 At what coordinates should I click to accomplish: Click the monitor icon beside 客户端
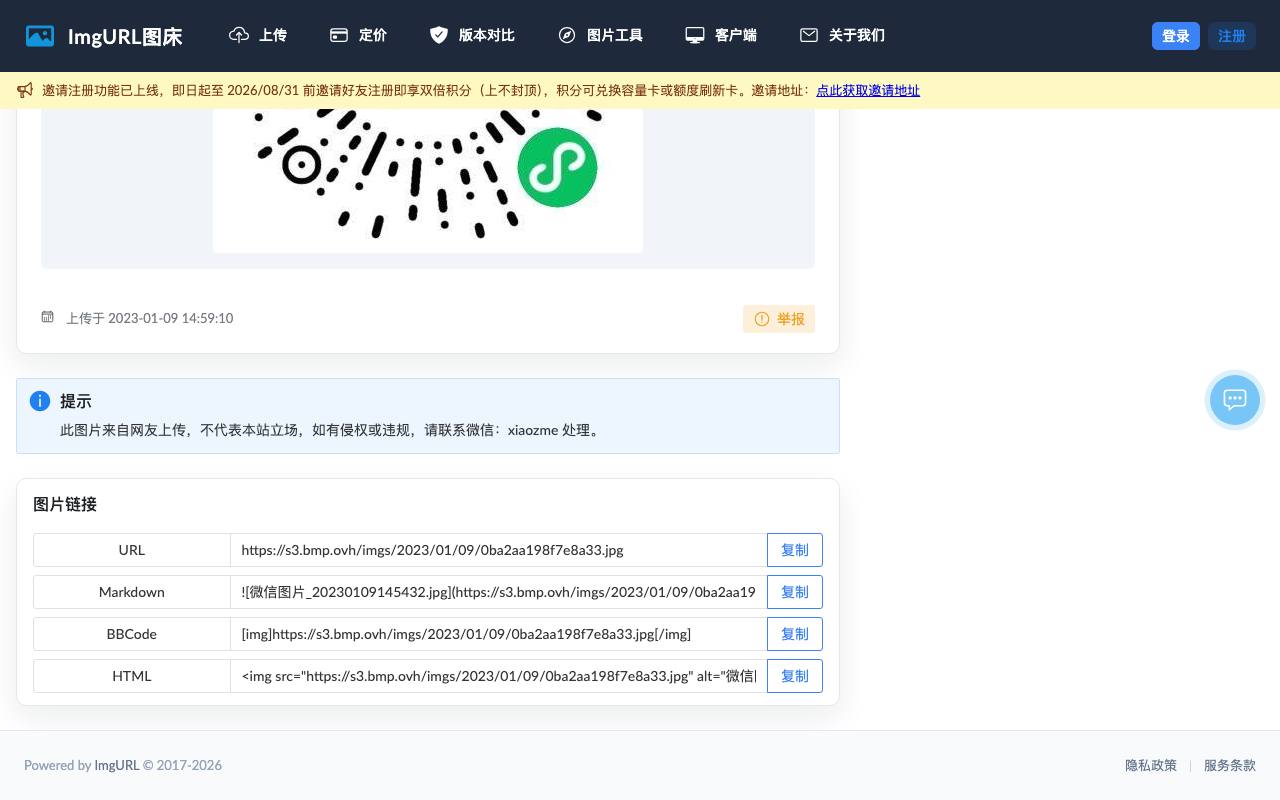[695, 35]
